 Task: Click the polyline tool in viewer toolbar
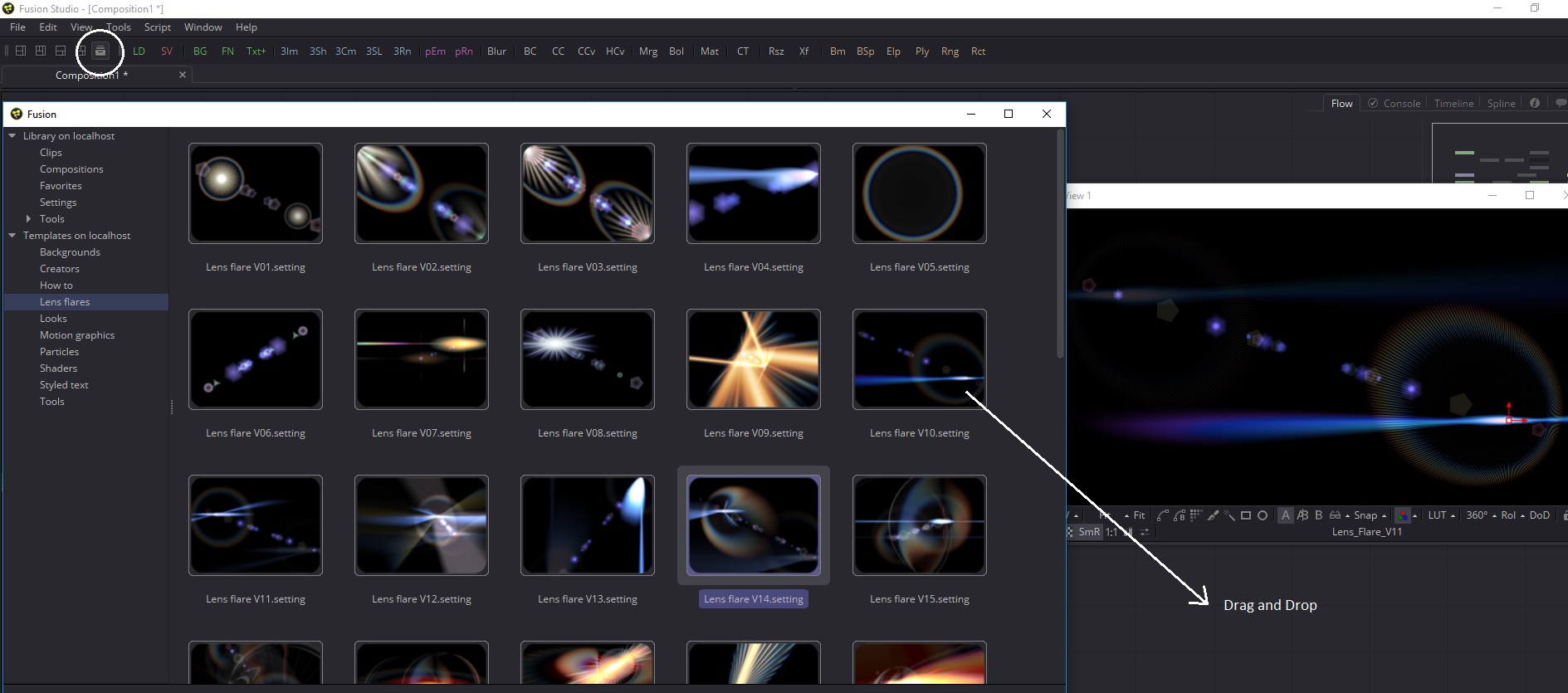tap(1163, 515)
